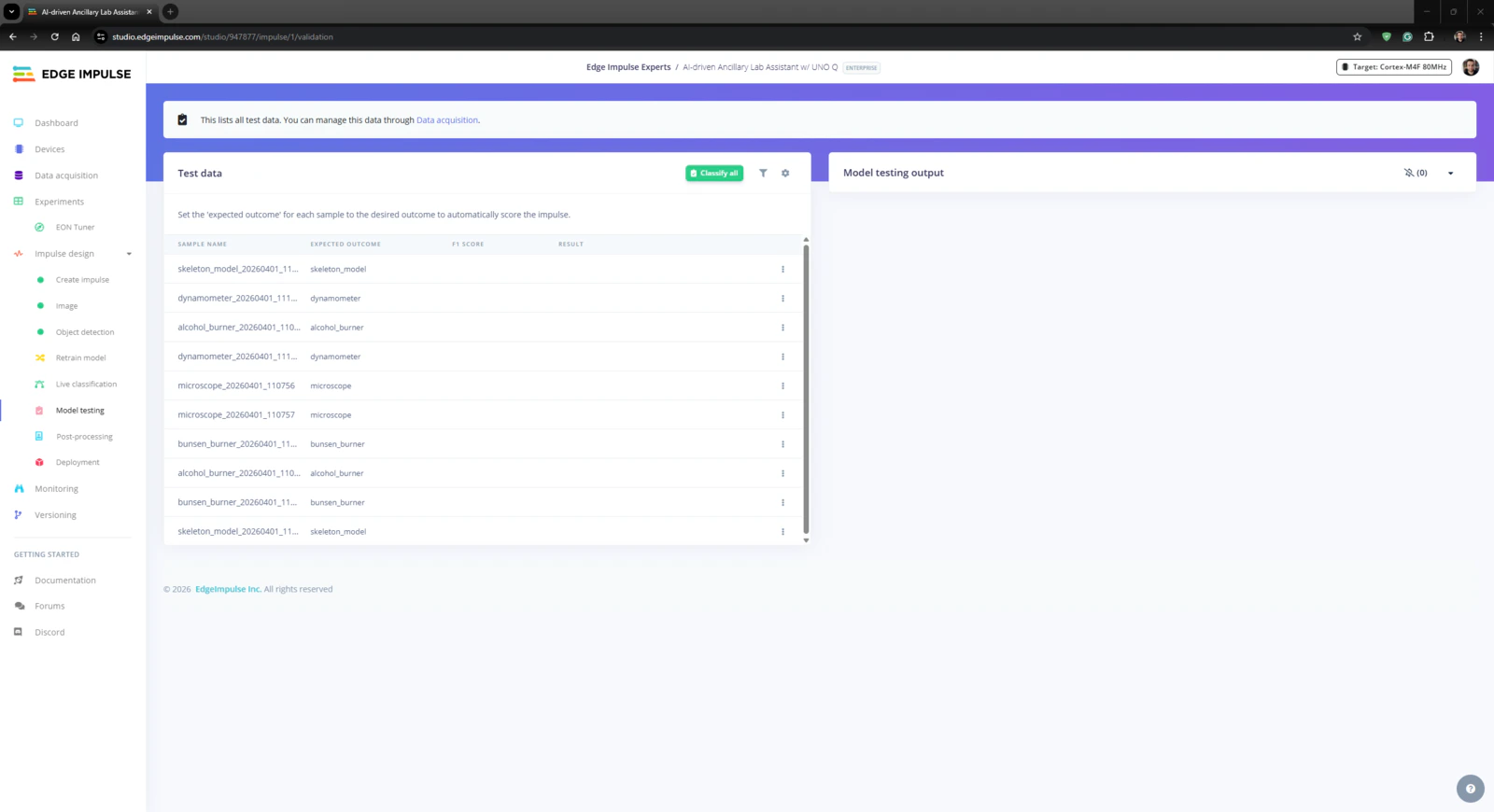Open options menu for microscope_20260401_110757 row
The height and width of the screenshot is (812, 1494).
pyautogui.click(x=782, y=415)
